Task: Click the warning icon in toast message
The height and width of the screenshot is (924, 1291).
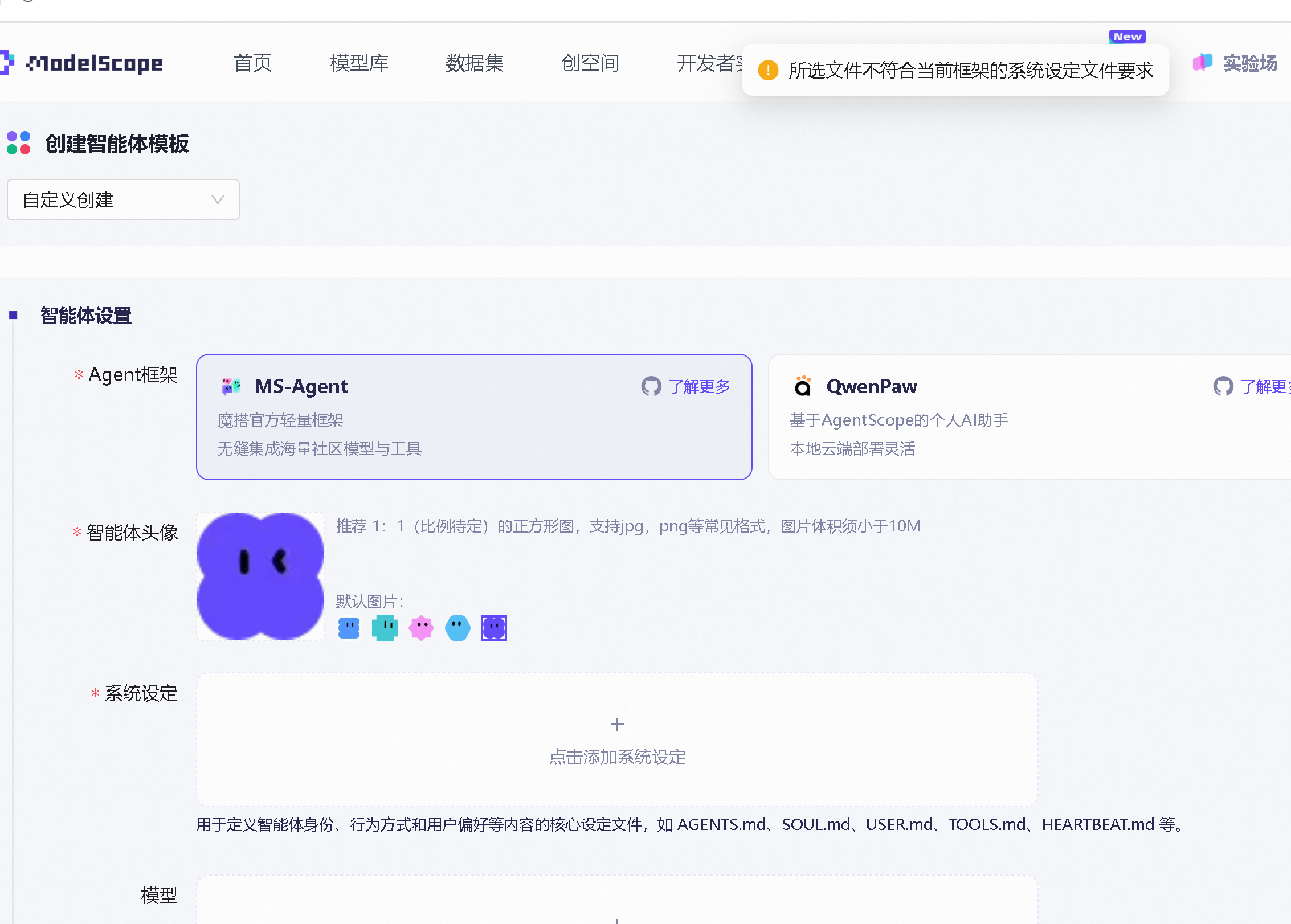Action: (x=768, y=70)
